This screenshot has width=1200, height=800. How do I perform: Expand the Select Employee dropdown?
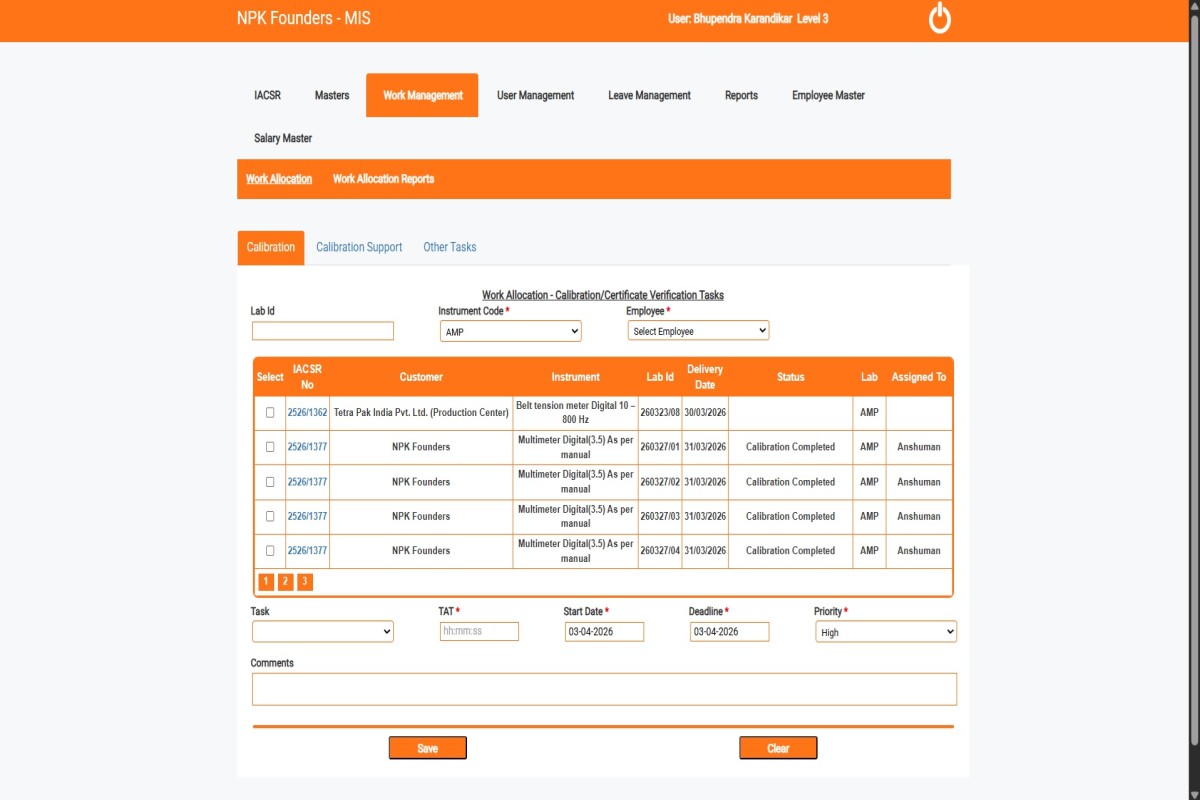pos(698,331)
